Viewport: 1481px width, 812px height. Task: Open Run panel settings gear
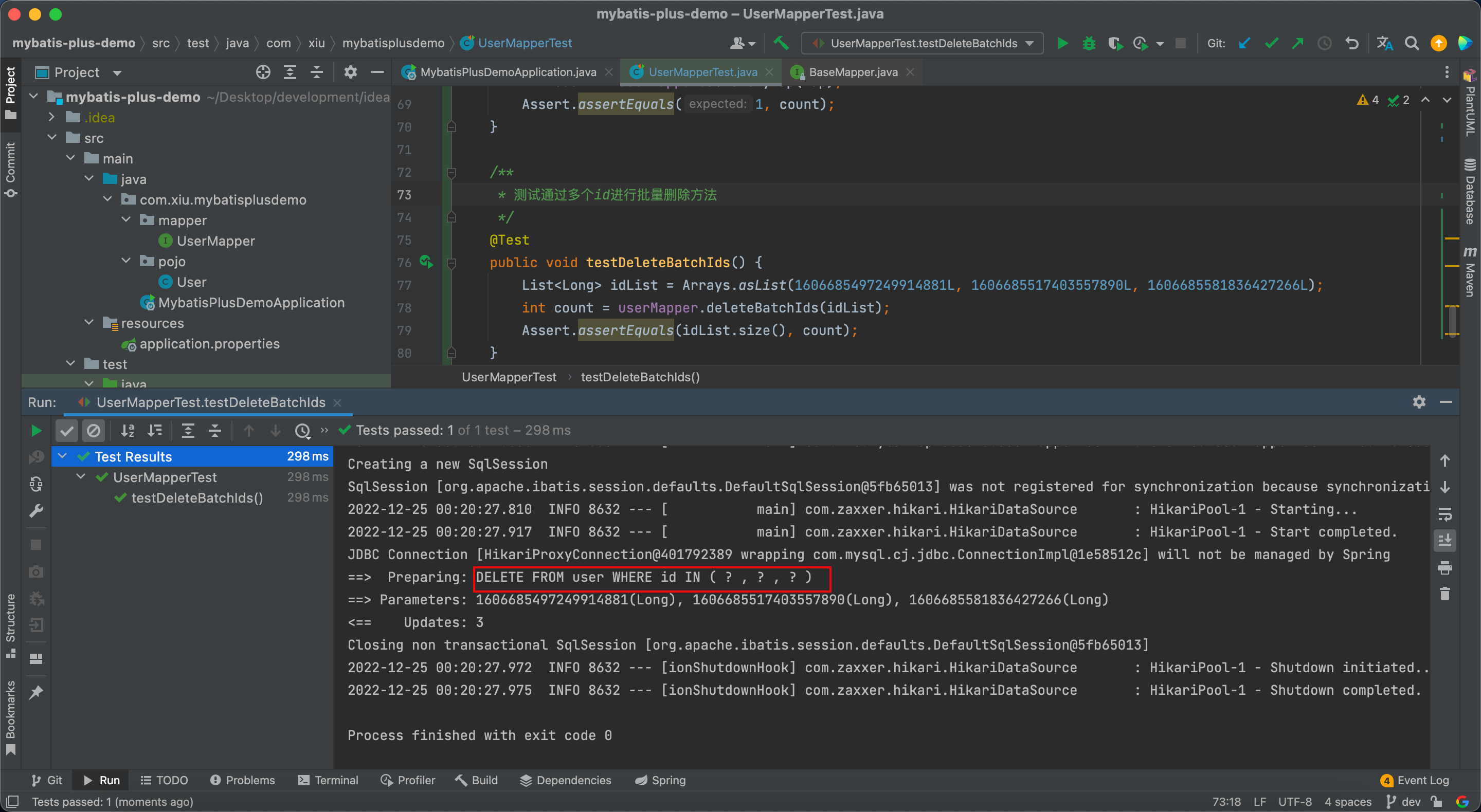(x=1419, y=402)
